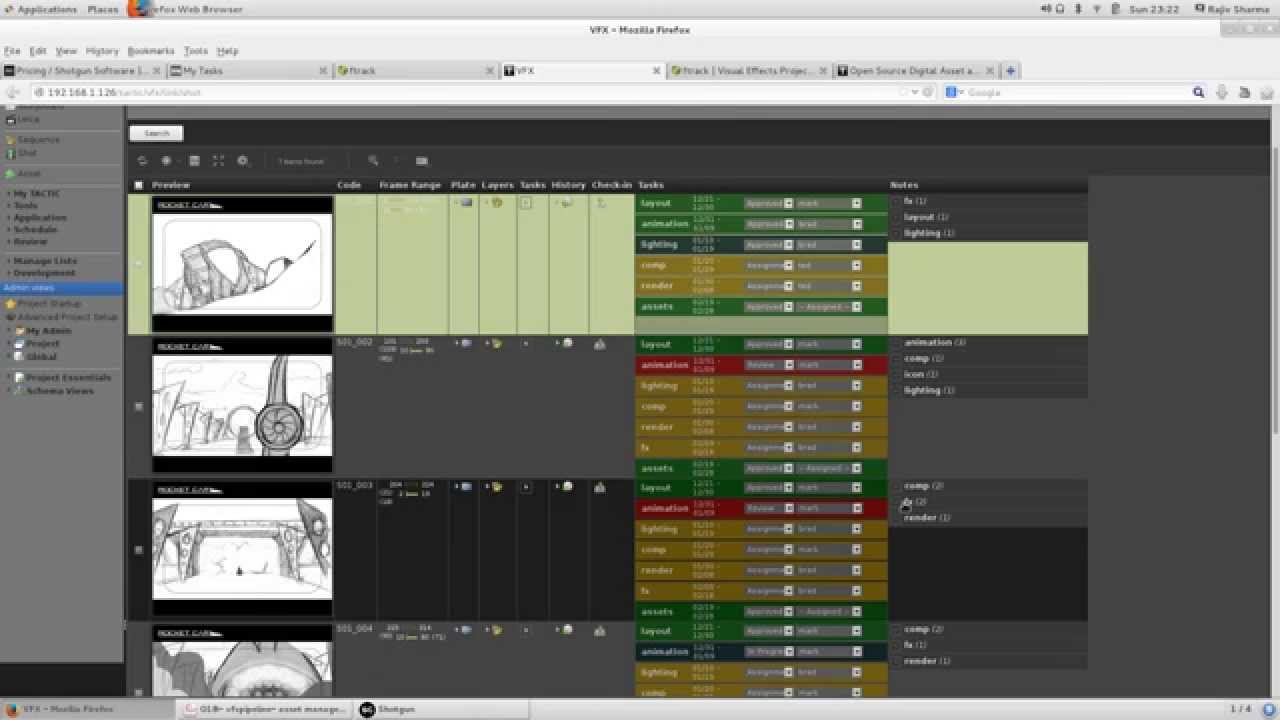Expand the My Admin tree item in the sidebar
This screenshot has width=1280, height=720.
point(10,331)
